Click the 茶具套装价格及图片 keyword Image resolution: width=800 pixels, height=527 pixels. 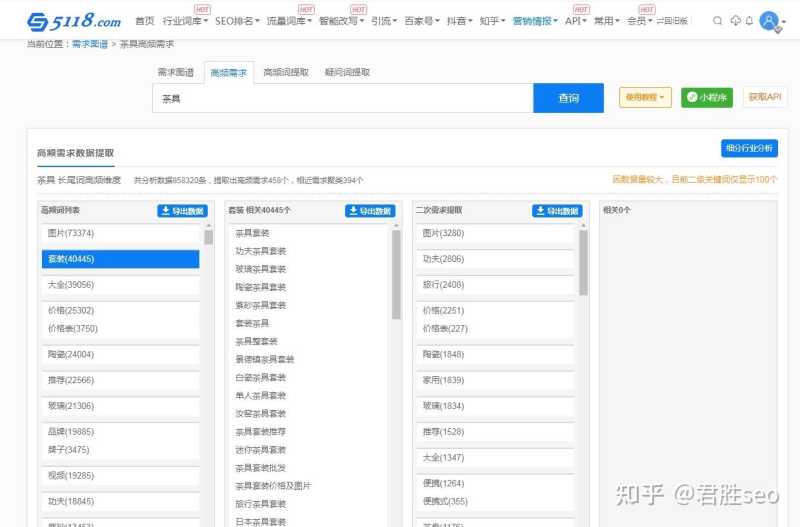(x=273, y=486)
